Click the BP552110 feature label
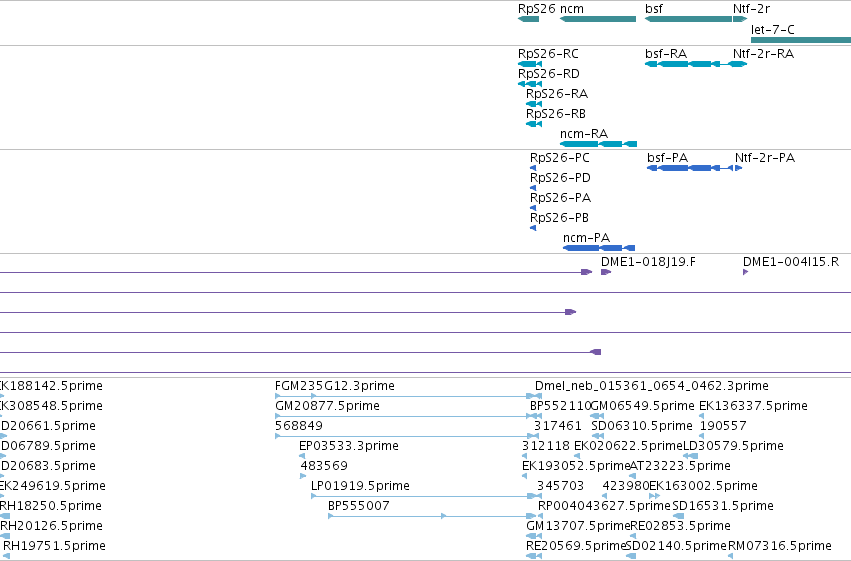Viewport: 851px width, 561px height. (560, 406)
